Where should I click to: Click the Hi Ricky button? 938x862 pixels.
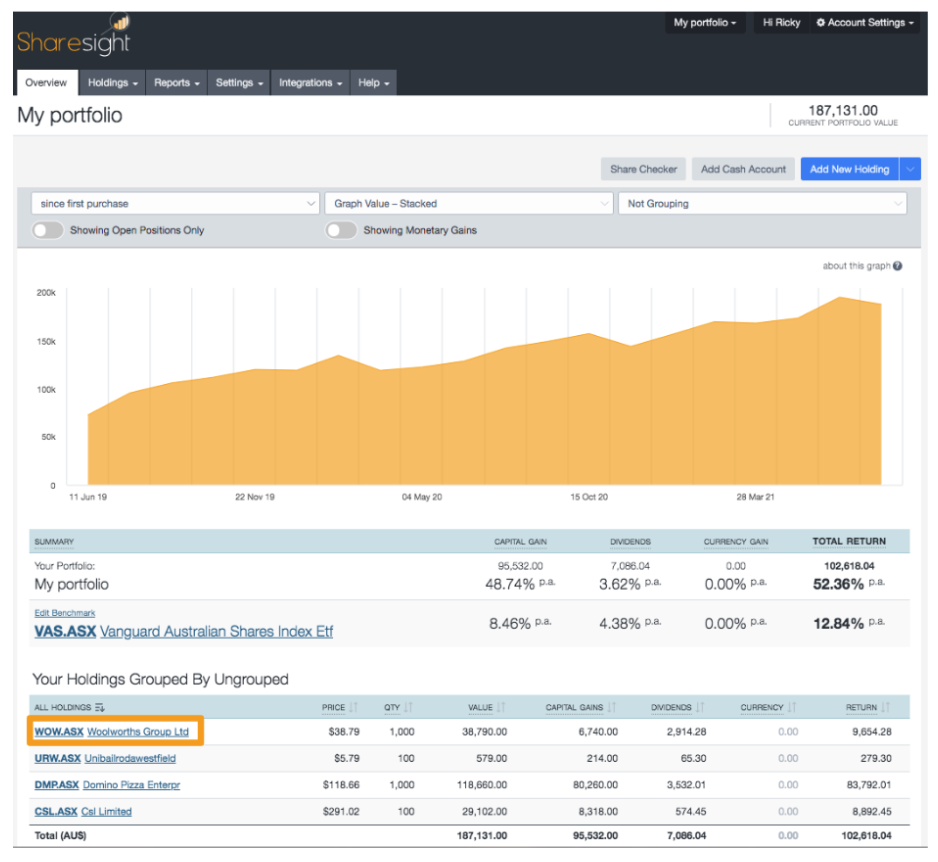tap(781, 23)
